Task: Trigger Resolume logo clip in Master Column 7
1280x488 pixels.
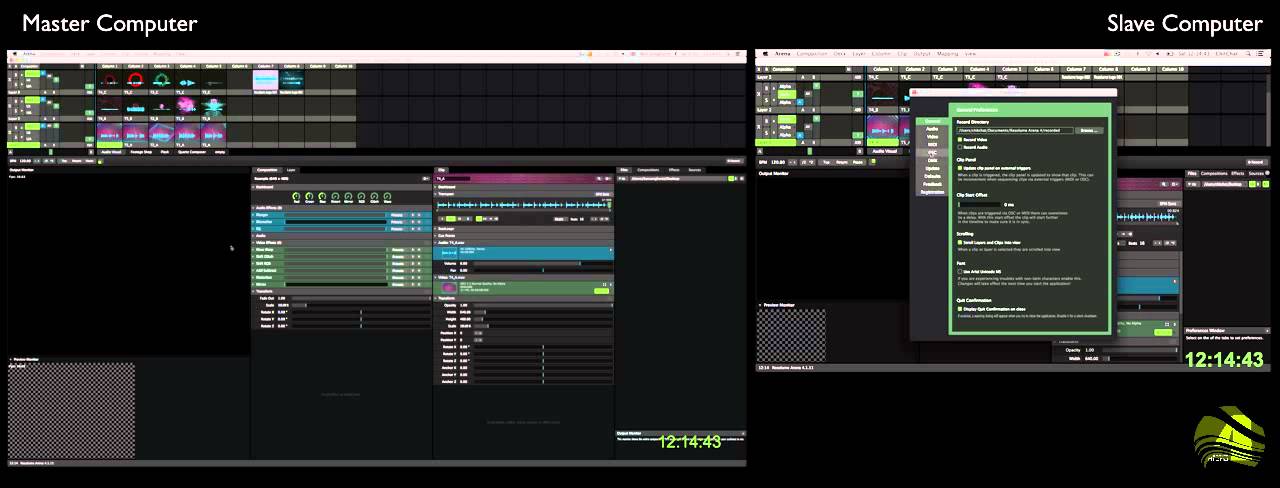Action: 264,82
